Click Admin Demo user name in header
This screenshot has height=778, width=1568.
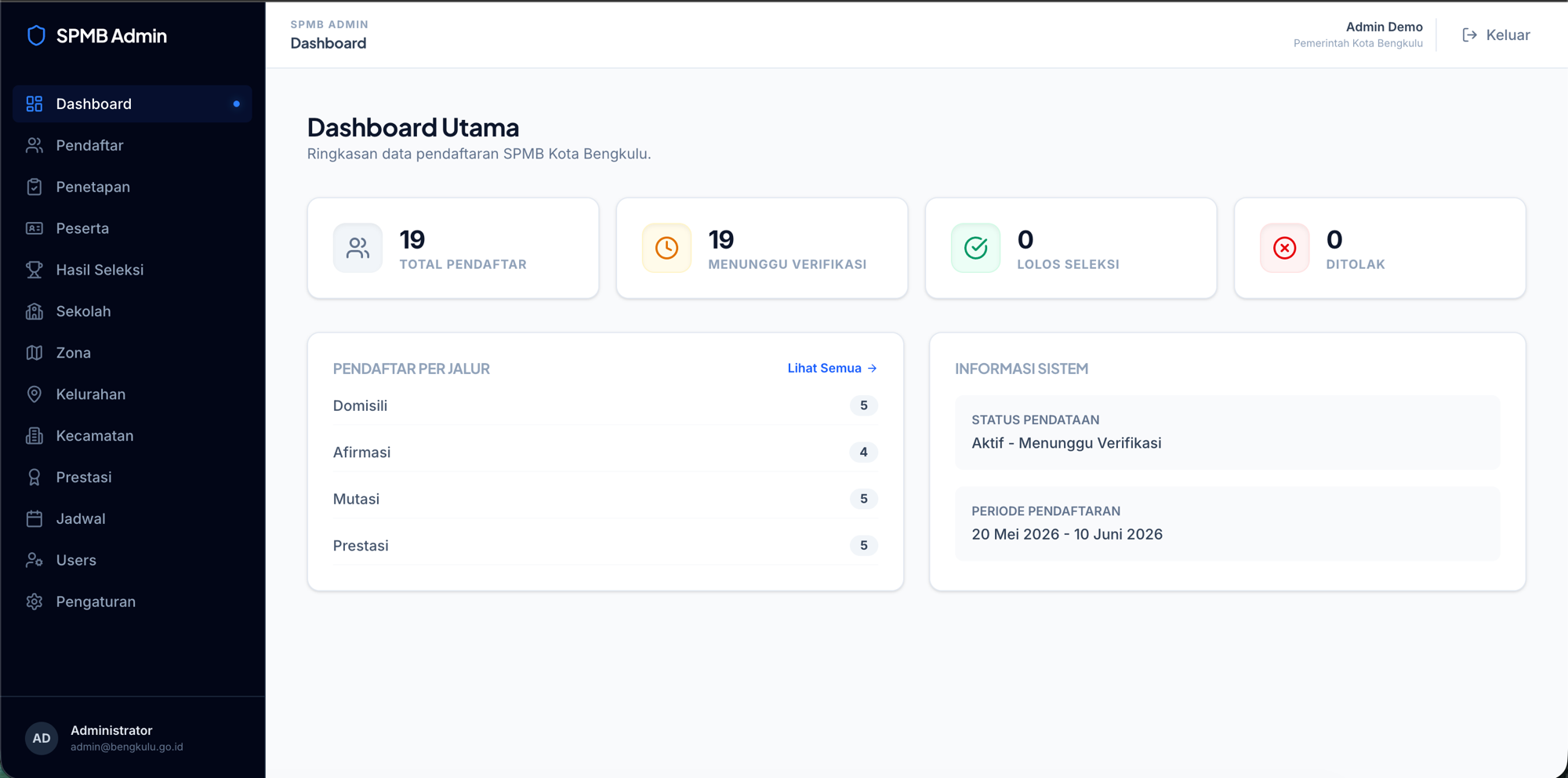pyautogui.click(x=1385, y=27)
